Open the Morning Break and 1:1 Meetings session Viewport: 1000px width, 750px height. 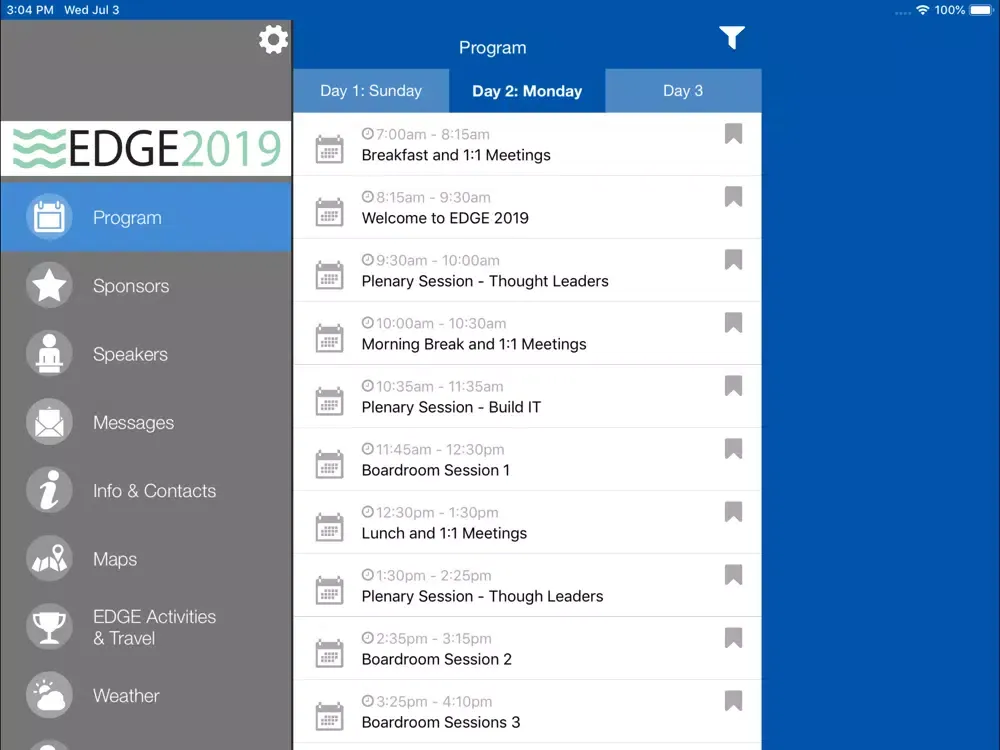(x=527, y=334)
